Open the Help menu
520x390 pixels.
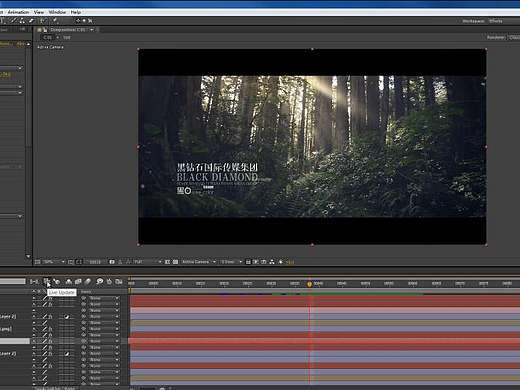pos(76,12)
